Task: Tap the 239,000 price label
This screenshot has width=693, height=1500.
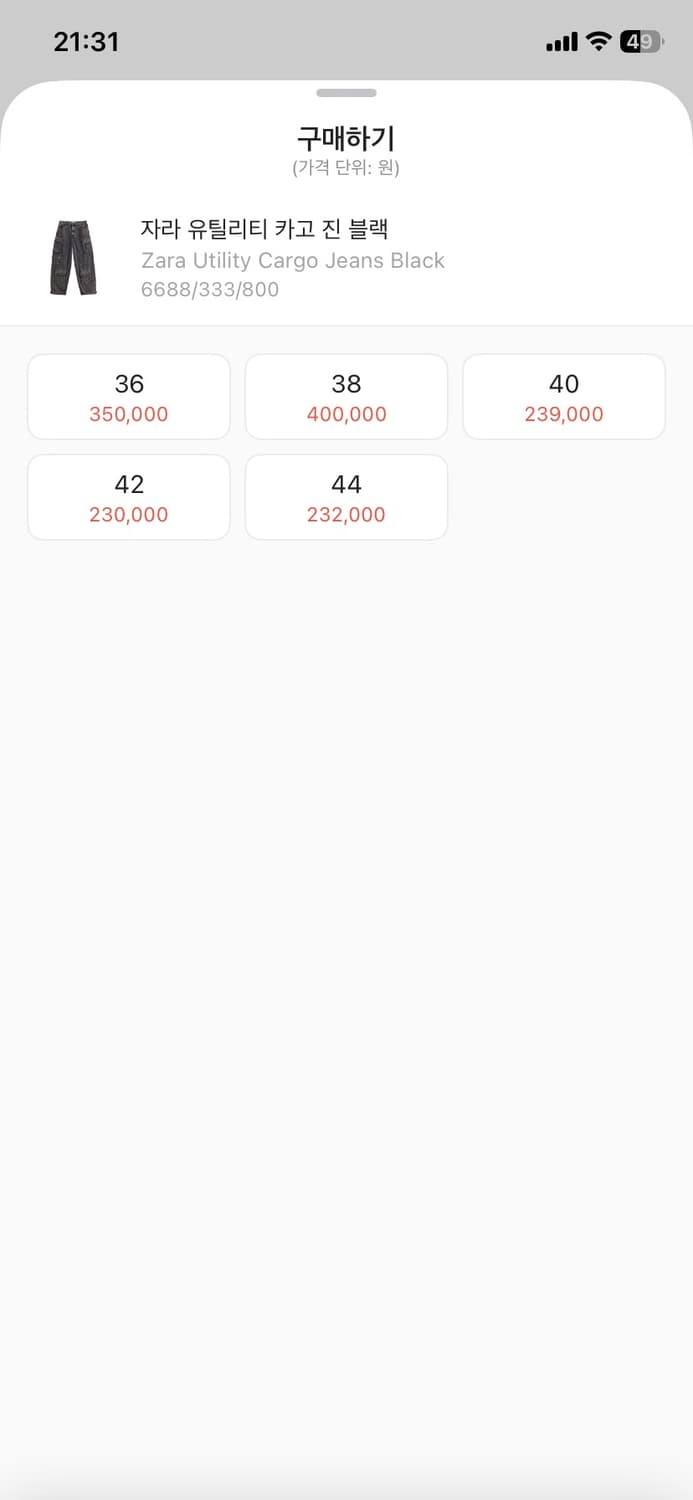Action: point(564,414)
